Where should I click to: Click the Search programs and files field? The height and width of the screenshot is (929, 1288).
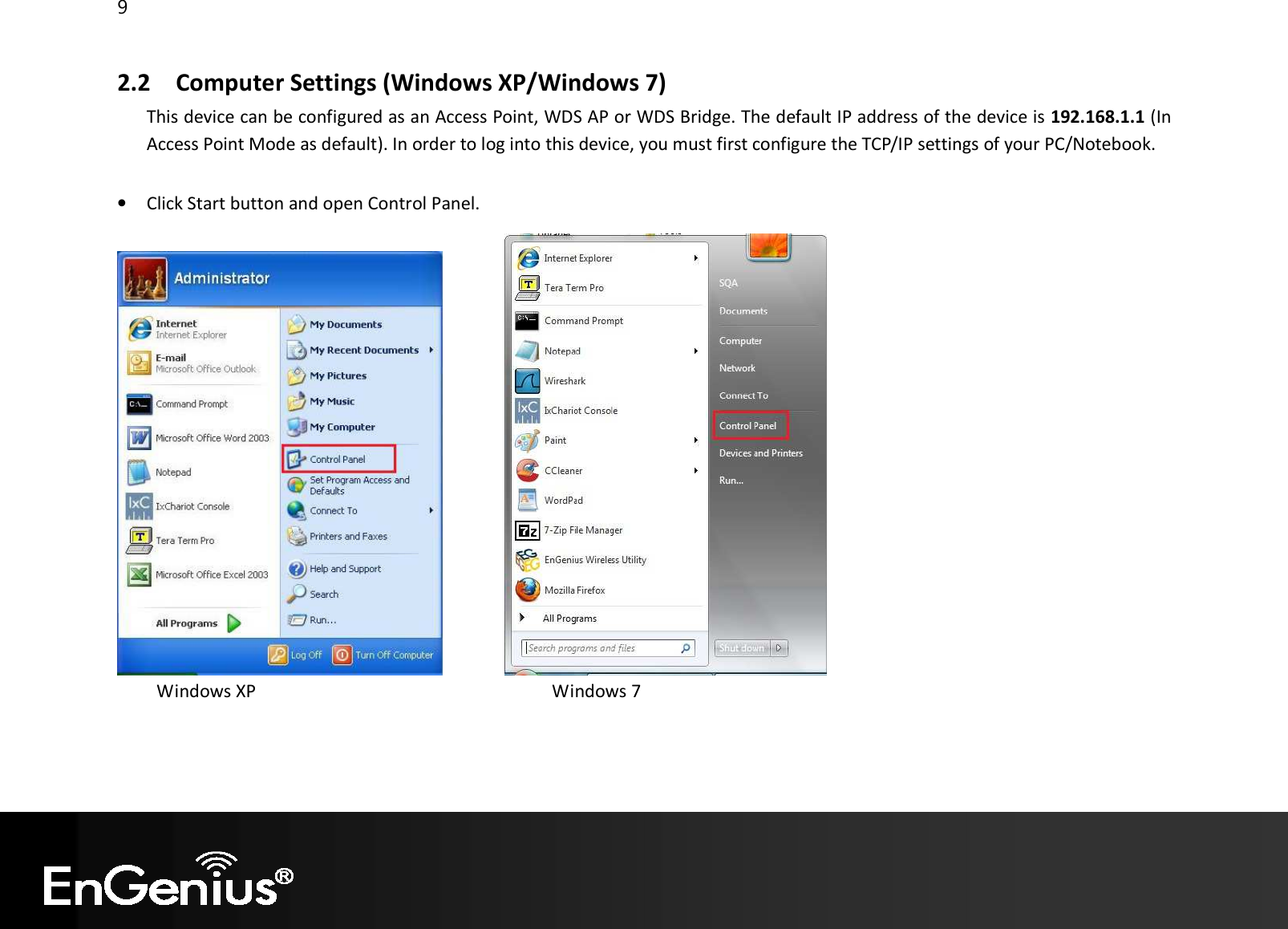coord(608,648)
